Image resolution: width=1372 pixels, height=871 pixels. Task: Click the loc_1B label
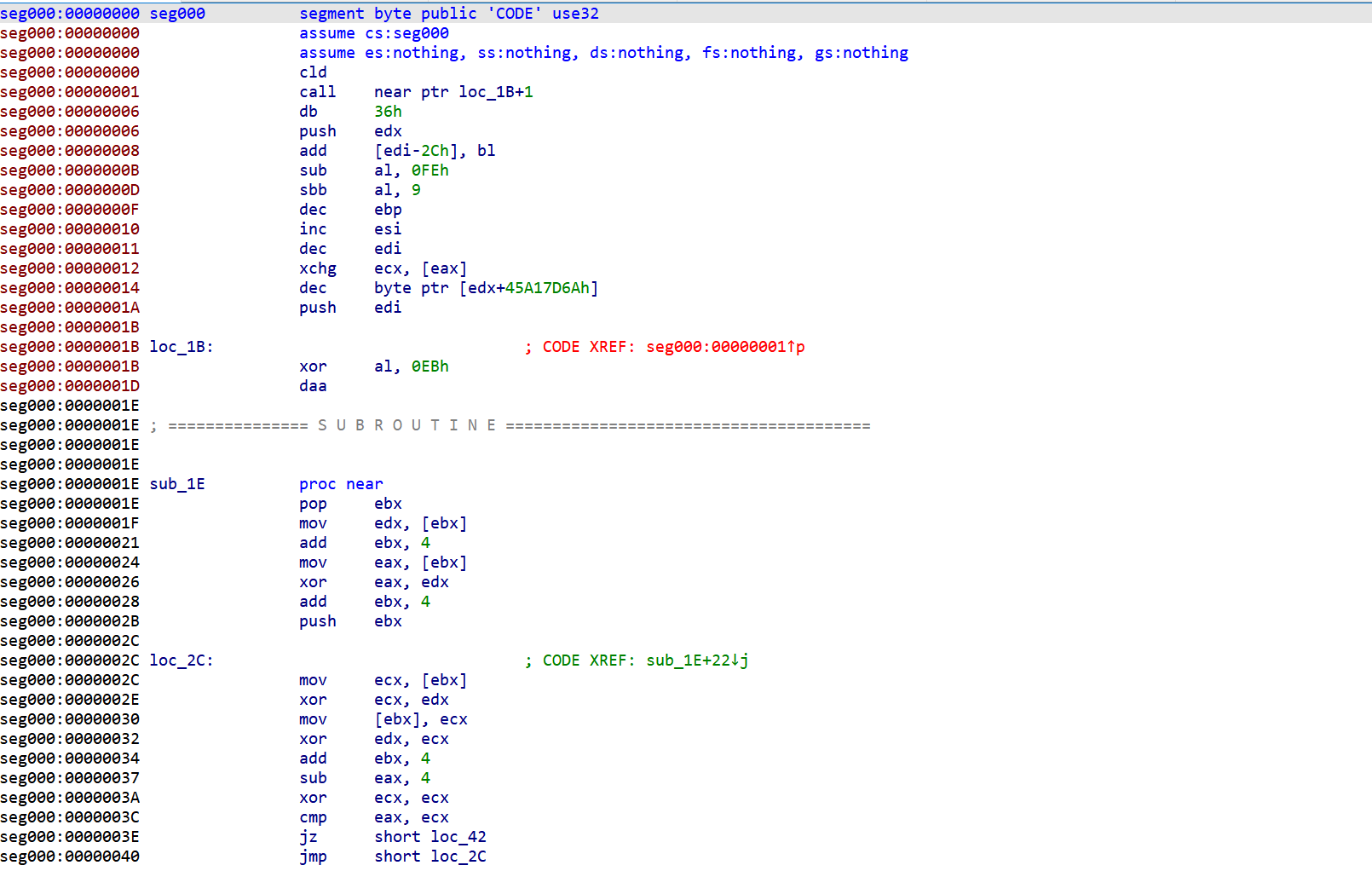pos(182,347)
